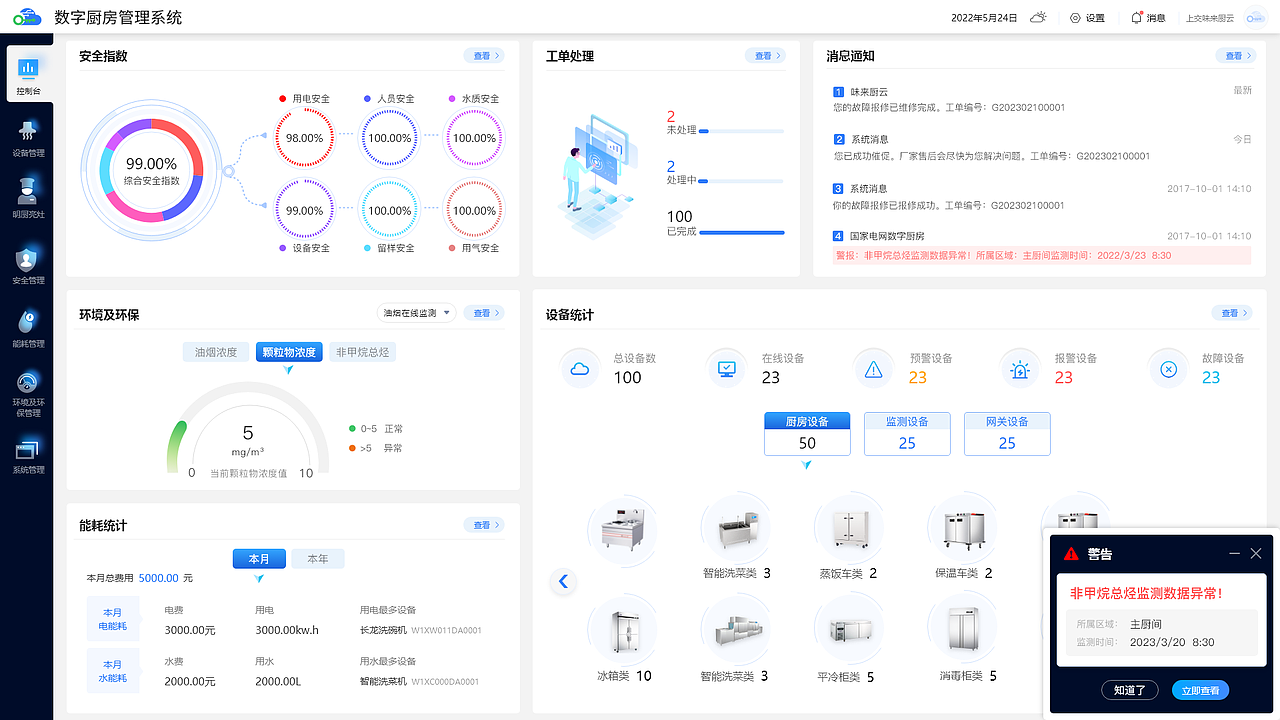Click the 处理中 progress bar

(741, 181)
